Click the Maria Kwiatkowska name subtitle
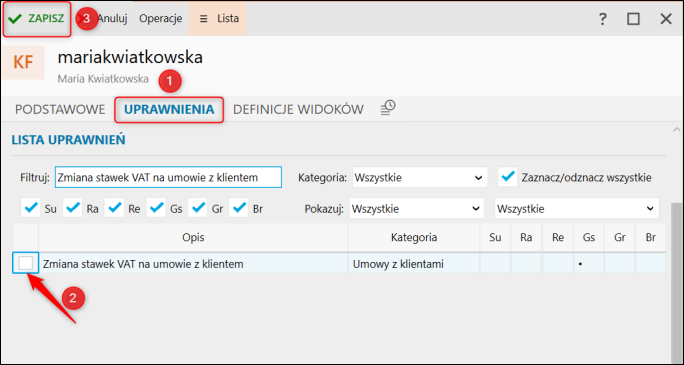Viewport: 684px width, 365px height. coord(103,79)
